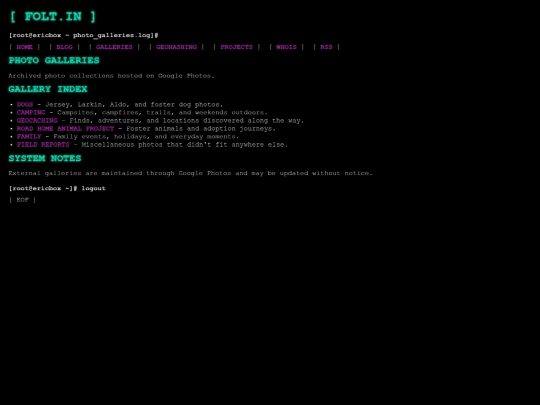Click the logout prompt line
540x405 pixels.
[57, 188]
